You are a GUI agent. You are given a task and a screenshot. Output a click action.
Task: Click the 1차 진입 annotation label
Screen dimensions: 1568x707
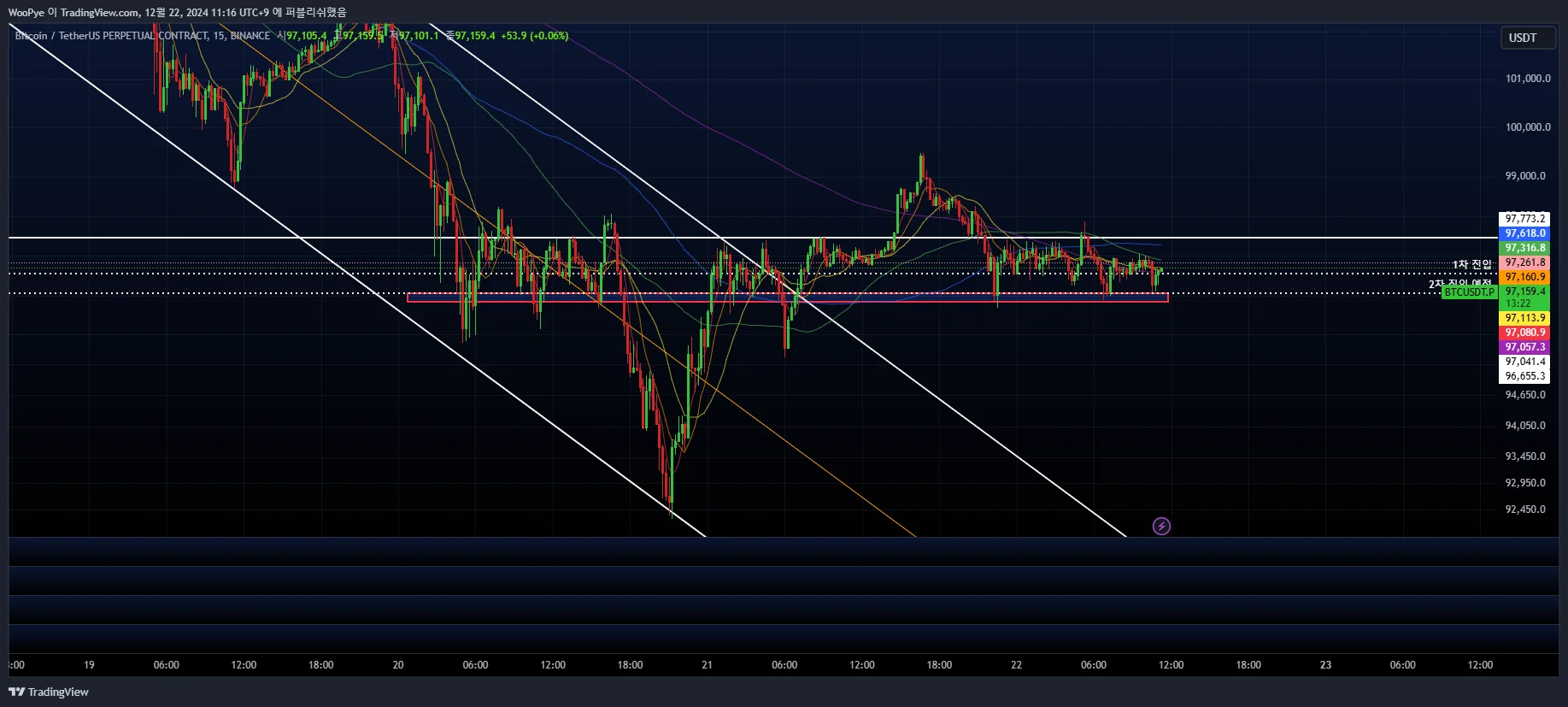[x=1472, y=265]
